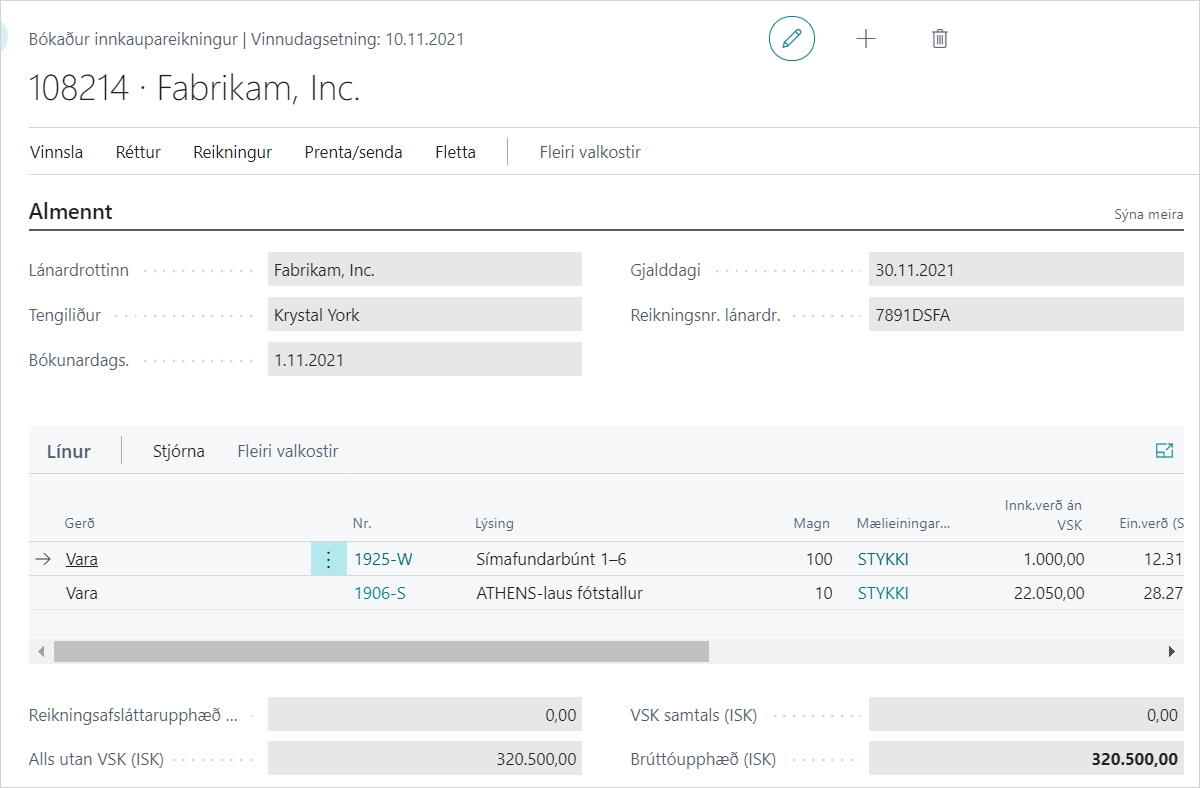The width and height of the screenshot is (1200, 788).
Task: Click the Almennt section heading
Action: [71, 212]
